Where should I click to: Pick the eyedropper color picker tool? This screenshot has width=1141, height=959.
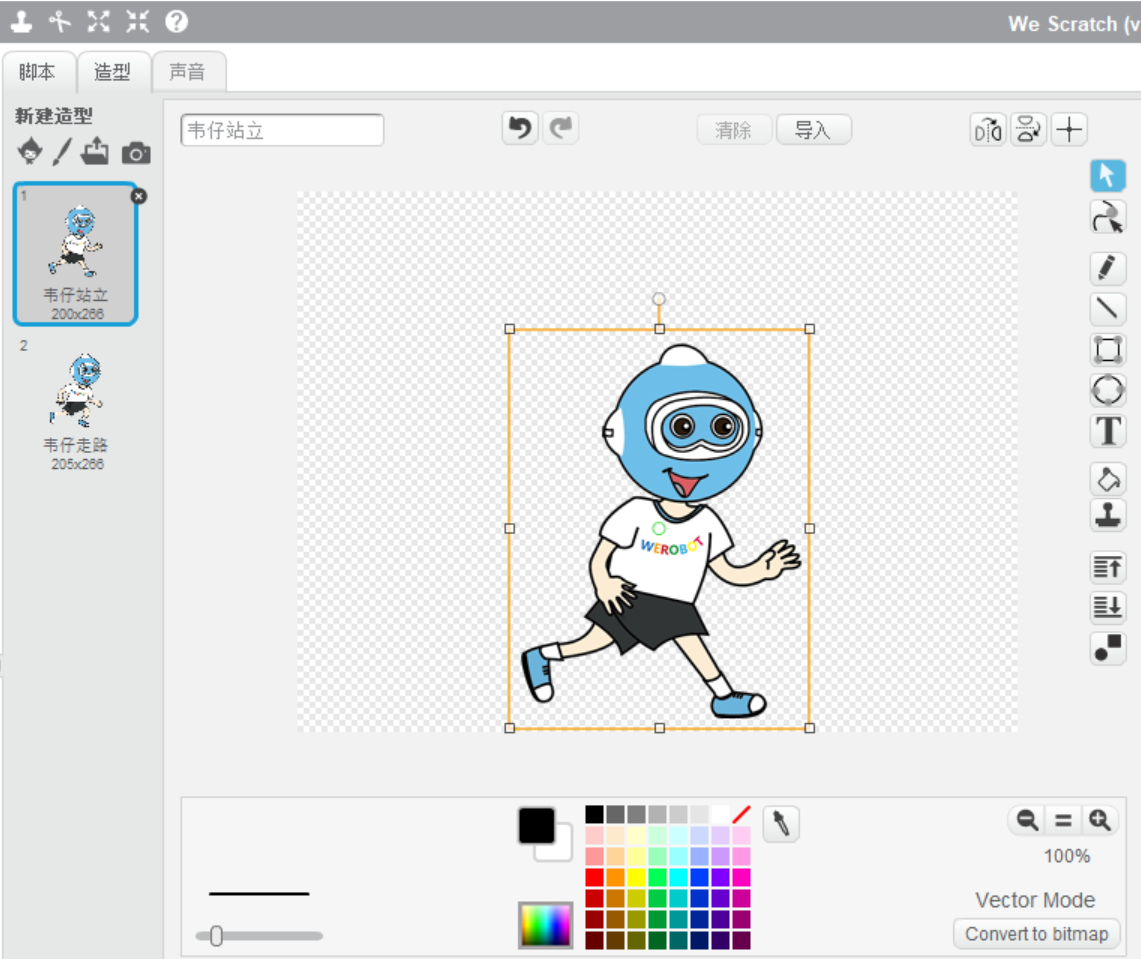point(781,824)
